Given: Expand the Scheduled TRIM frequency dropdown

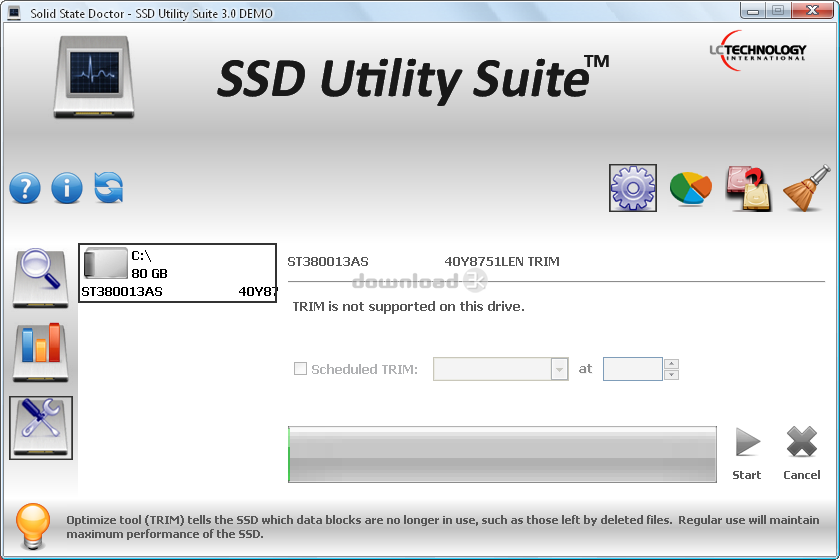Looking at the screenshot, I should coord(559,369).
